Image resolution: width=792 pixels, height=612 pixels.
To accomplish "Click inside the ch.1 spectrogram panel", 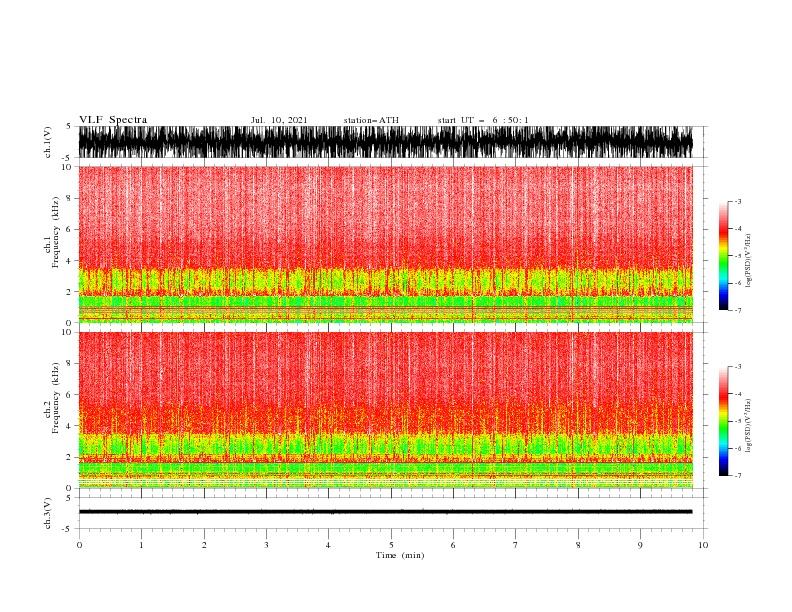I will click(x=385, y=244).
